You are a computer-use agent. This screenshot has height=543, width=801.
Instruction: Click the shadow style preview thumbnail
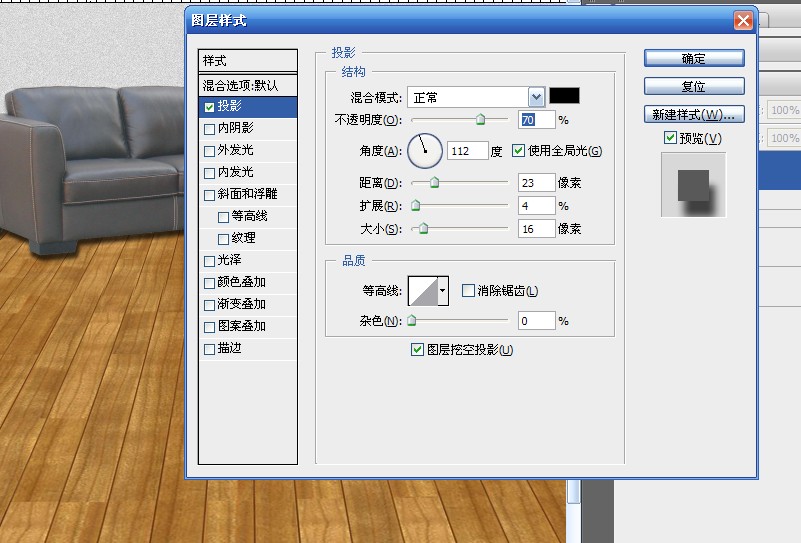(693, 185)
